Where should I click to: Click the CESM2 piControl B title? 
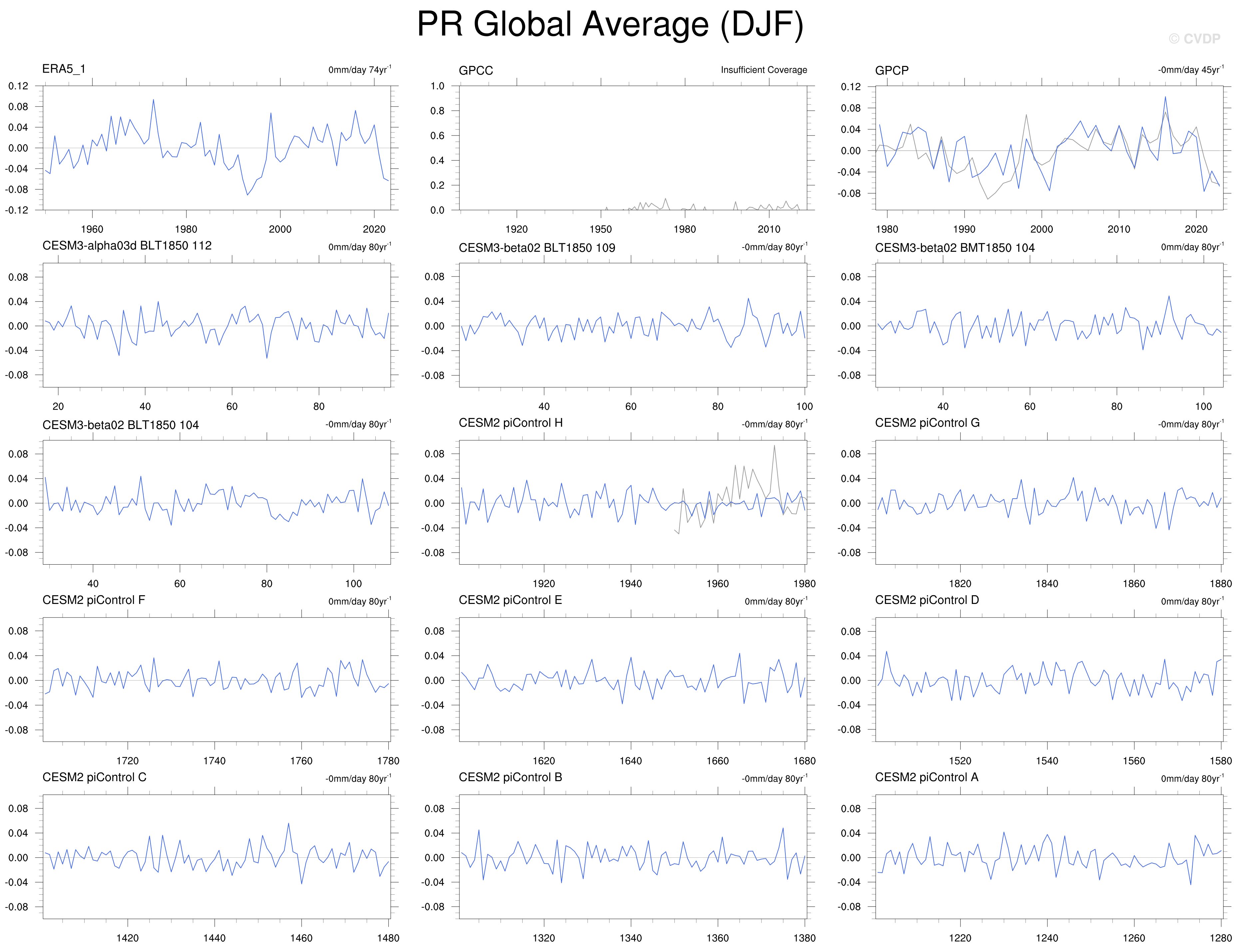coord(510,777)
